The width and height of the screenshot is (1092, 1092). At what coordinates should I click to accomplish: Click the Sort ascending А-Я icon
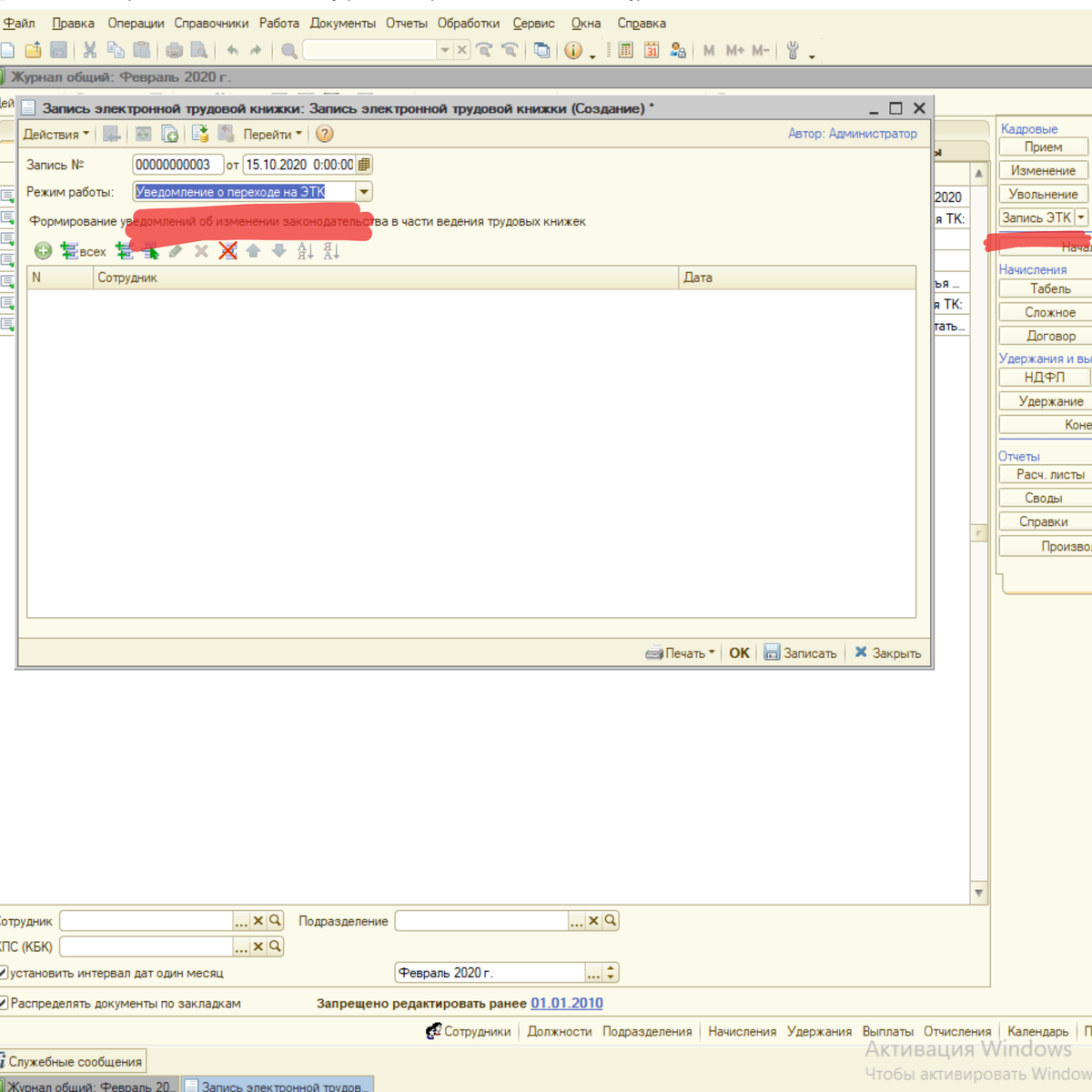click(305, 251)
